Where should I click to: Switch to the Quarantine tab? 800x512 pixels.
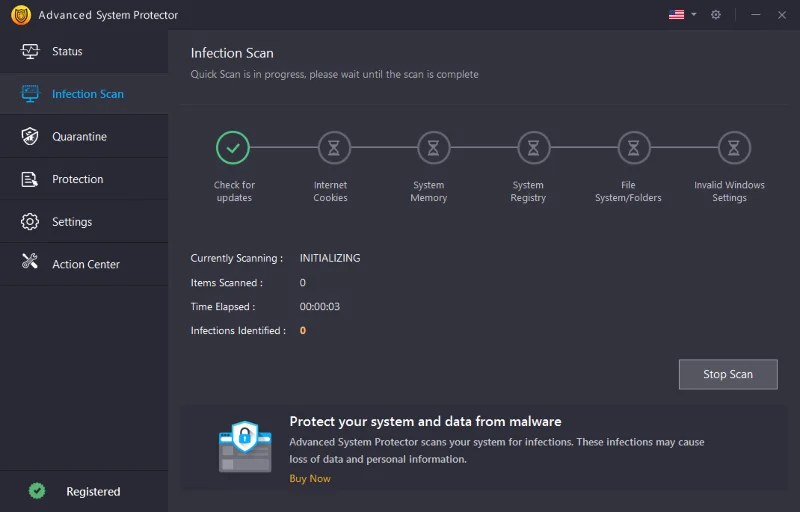click(x=79, y=137)
